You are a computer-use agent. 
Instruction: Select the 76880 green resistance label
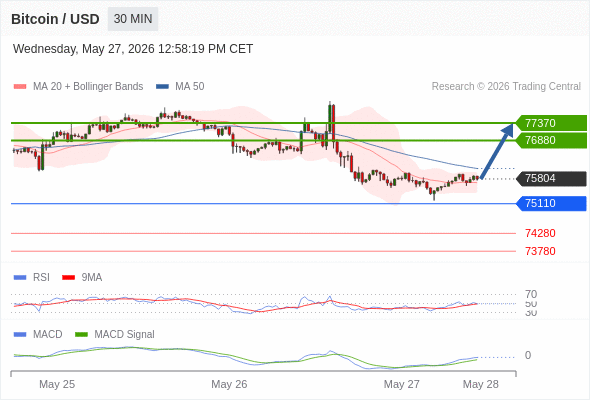(551, 140)
